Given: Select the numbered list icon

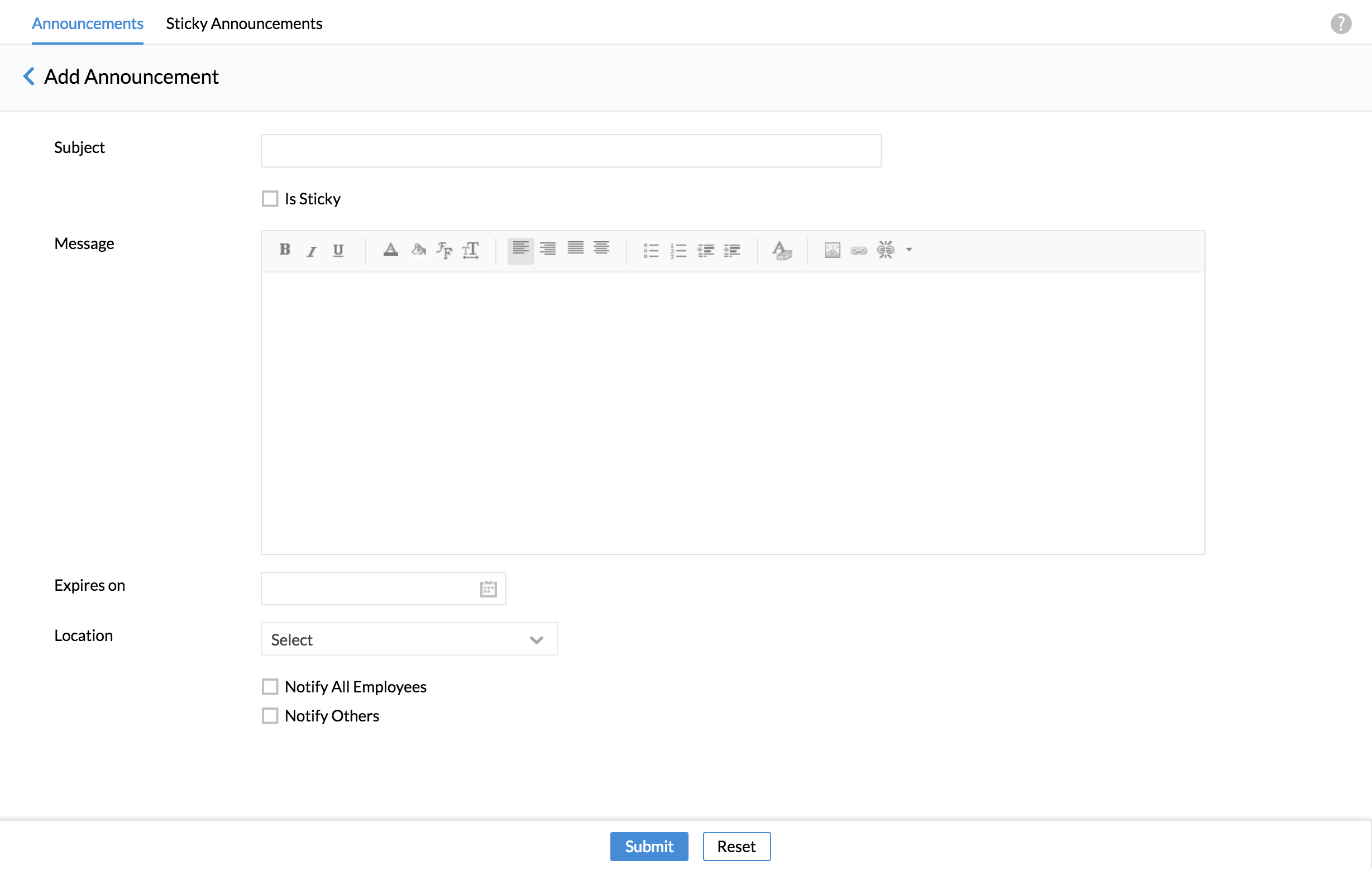Looking at the screenshot, I should (678, 251).
